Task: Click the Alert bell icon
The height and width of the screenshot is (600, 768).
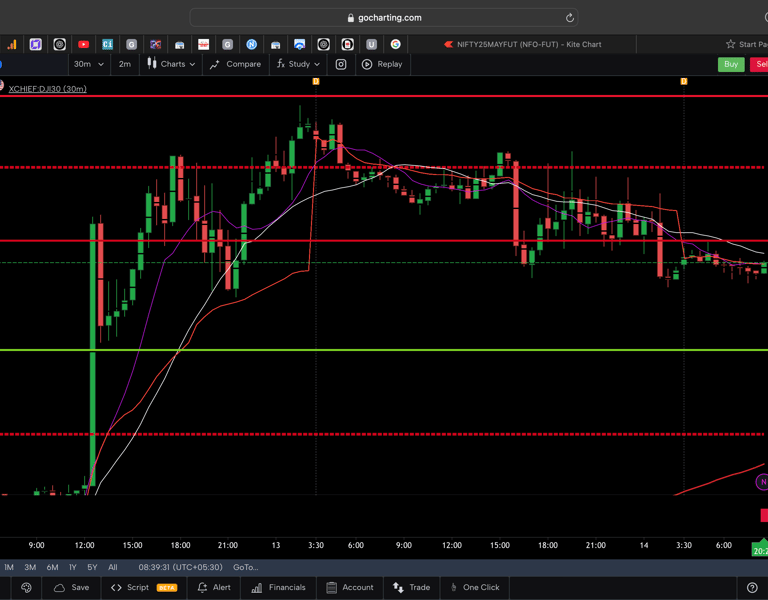Action: pyautogui.click(x=202, y=587)
